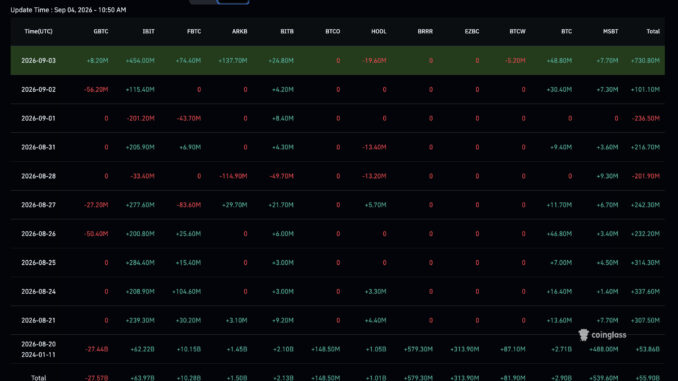678x381 pixels.
Task: Click the HODL column header
Action: tap(379, 32)
